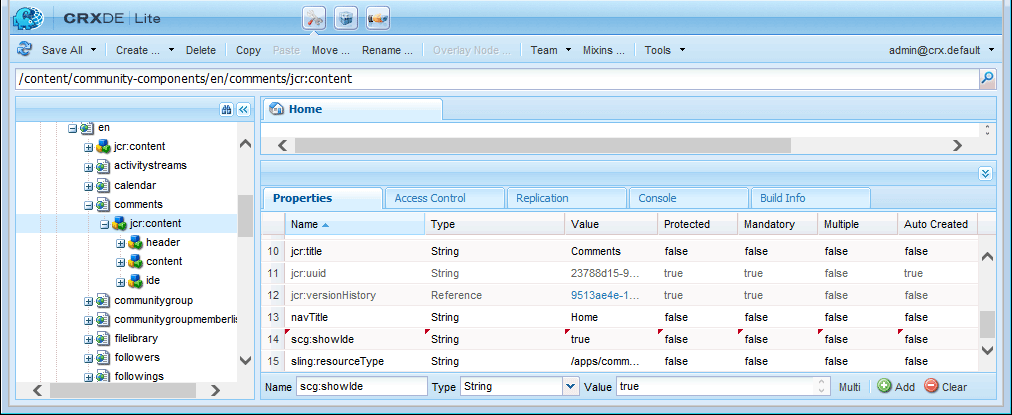Sort by the Name column header
This screenshot has height=415, width=1012.
tap(354, 224)
